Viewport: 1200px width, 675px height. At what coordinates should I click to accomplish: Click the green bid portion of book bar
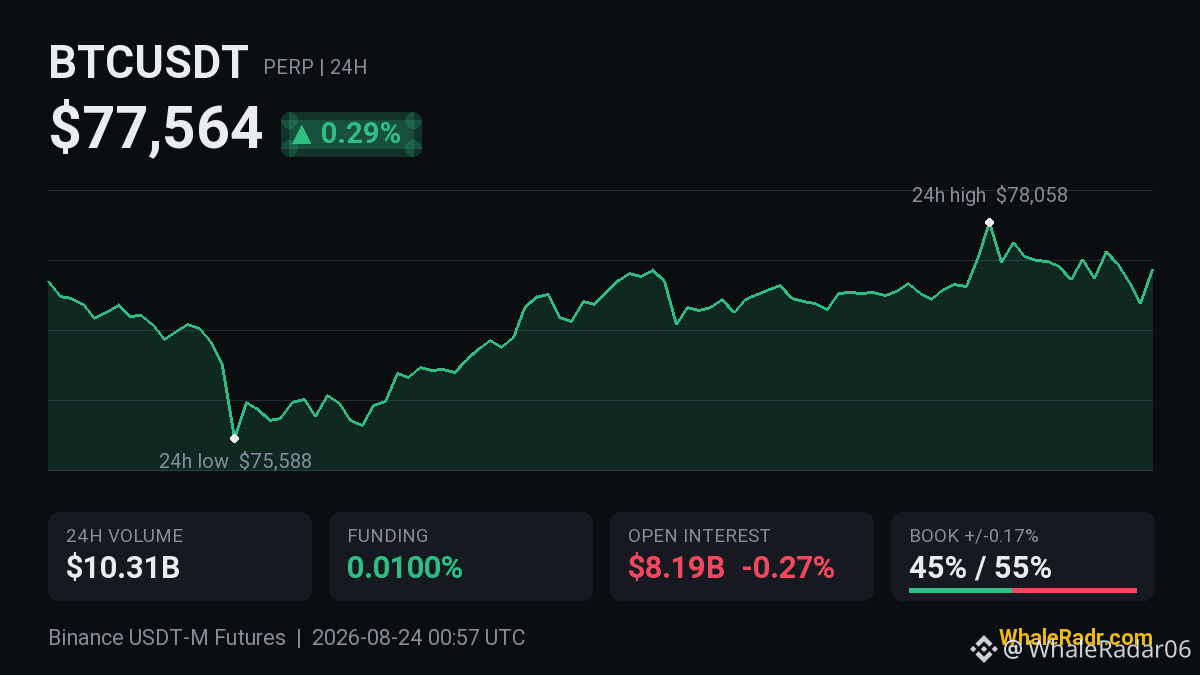[960, 591]
